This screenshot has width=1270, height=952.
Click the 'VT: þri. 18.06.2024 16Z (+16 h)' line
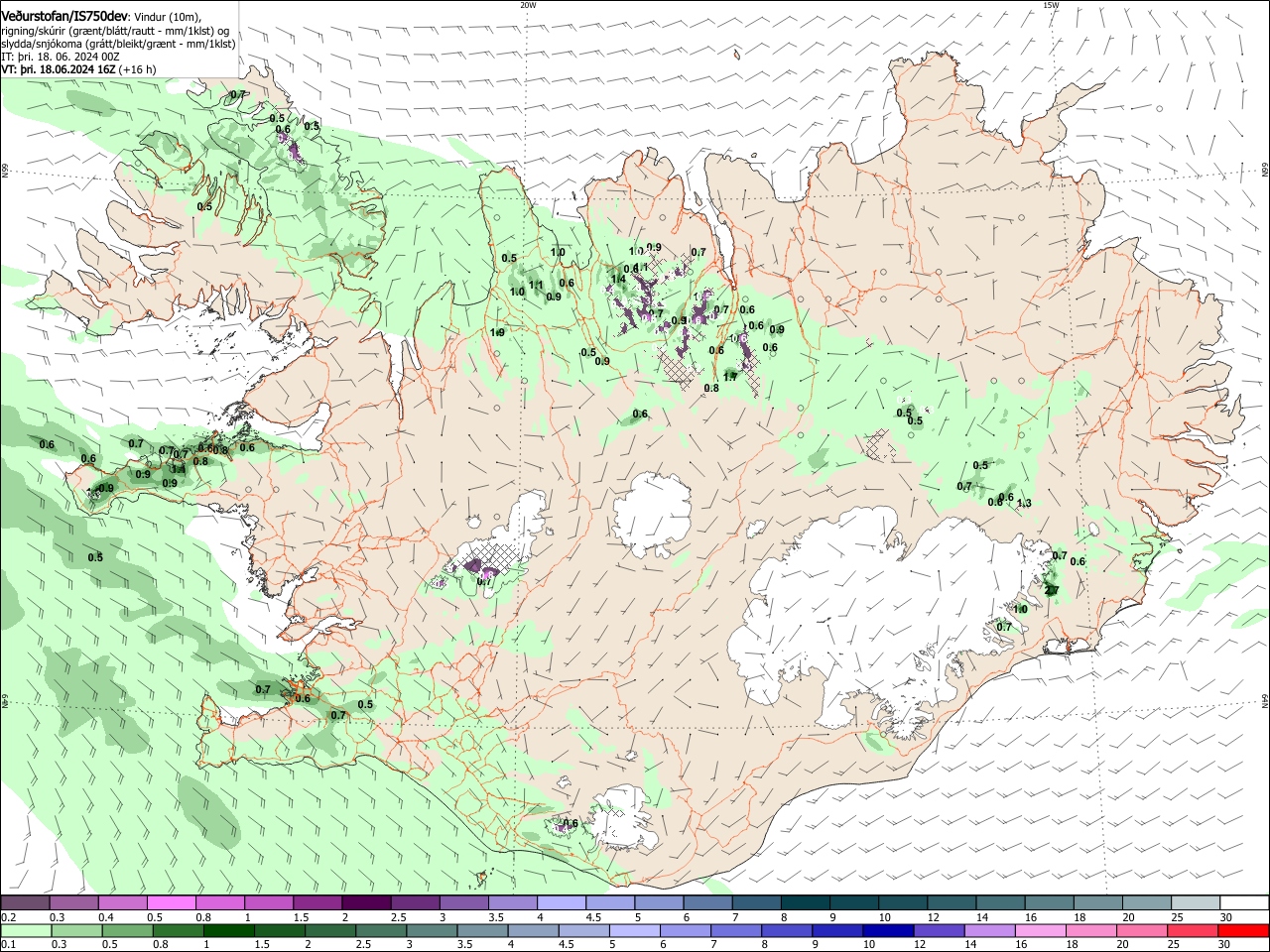(78, 69)
